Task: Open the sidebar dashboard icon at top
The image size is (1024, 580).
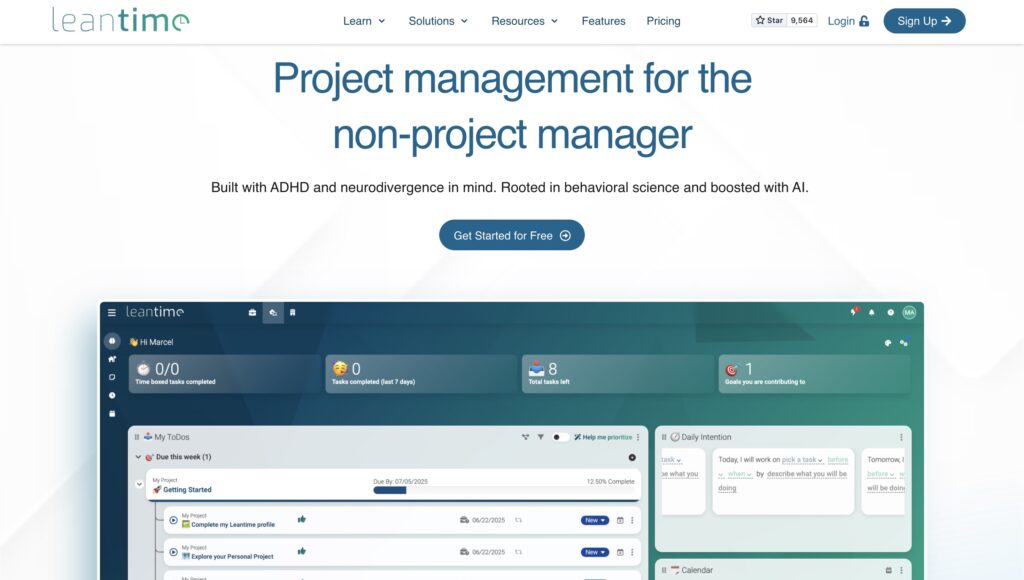Action: click(112, 340)
